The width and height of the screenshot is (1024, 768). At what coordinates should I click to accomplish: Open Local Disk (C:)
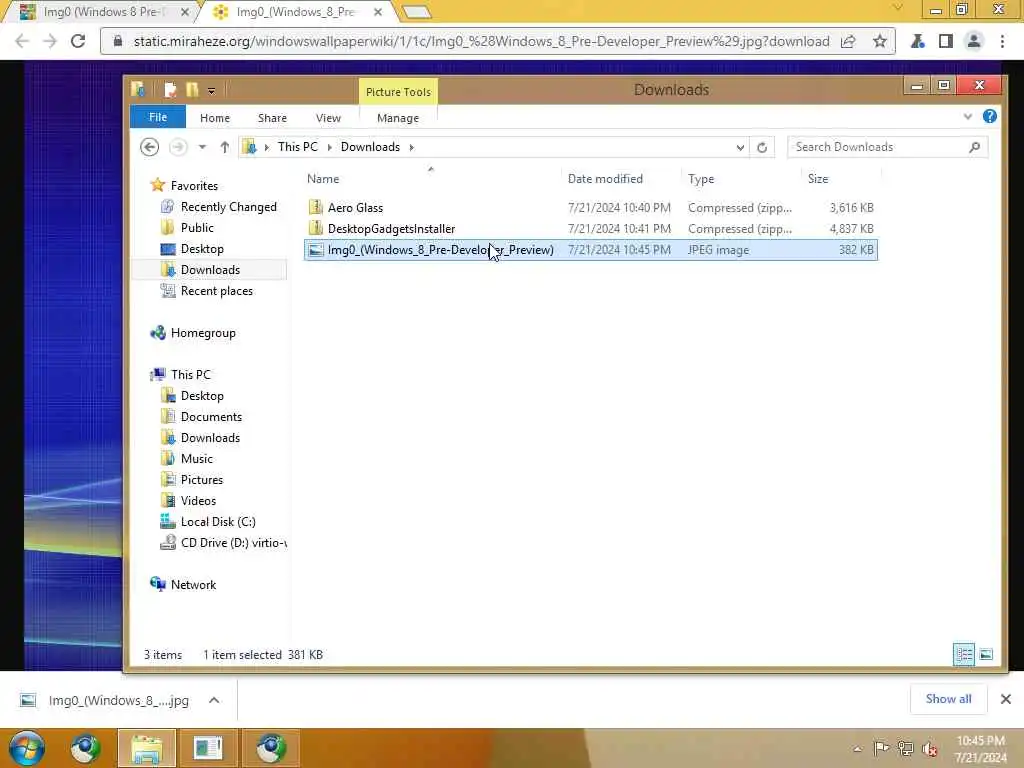tap(217, 521)
